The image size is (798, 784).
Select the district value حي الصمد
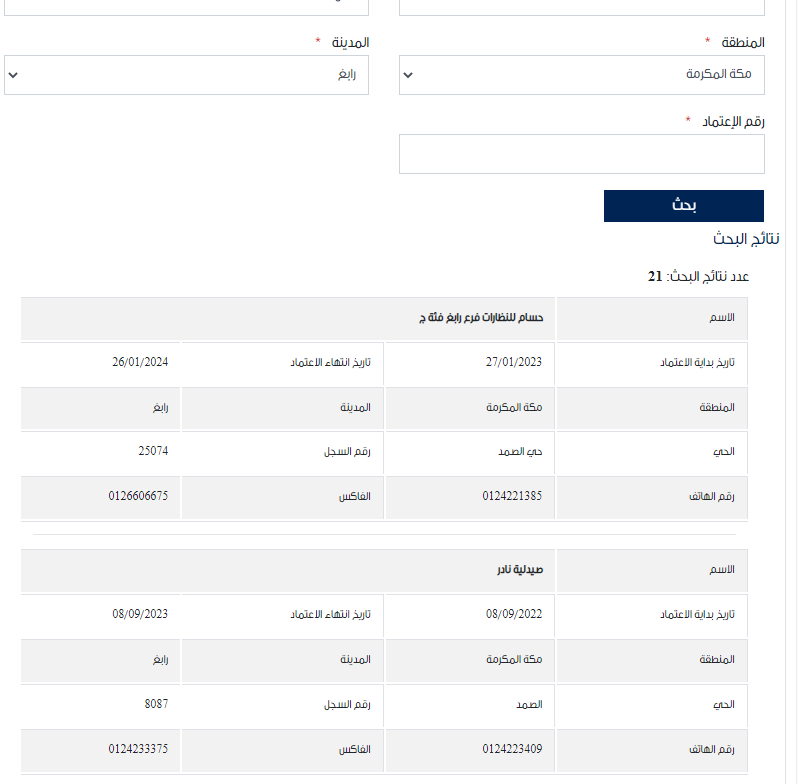(x=520, y=452)
